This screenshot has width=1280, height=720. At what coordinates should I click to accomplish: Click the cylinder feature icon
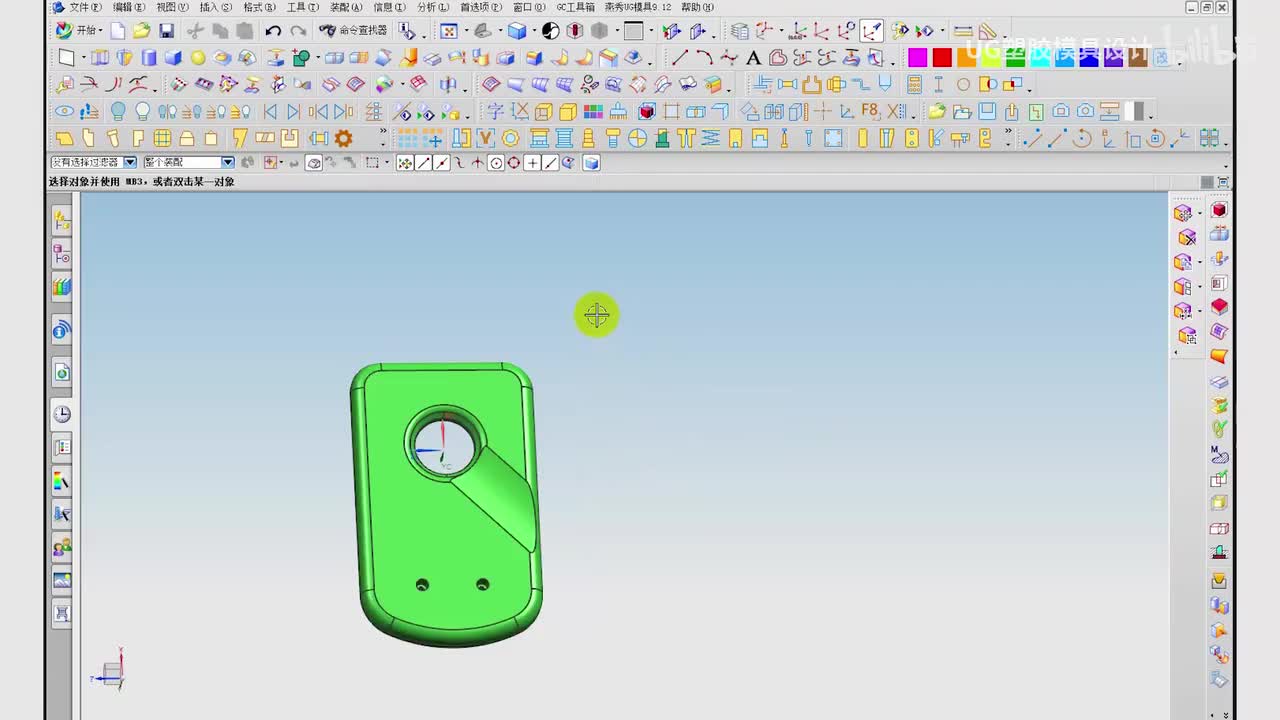pyautogui.click(x=149, y=57)
